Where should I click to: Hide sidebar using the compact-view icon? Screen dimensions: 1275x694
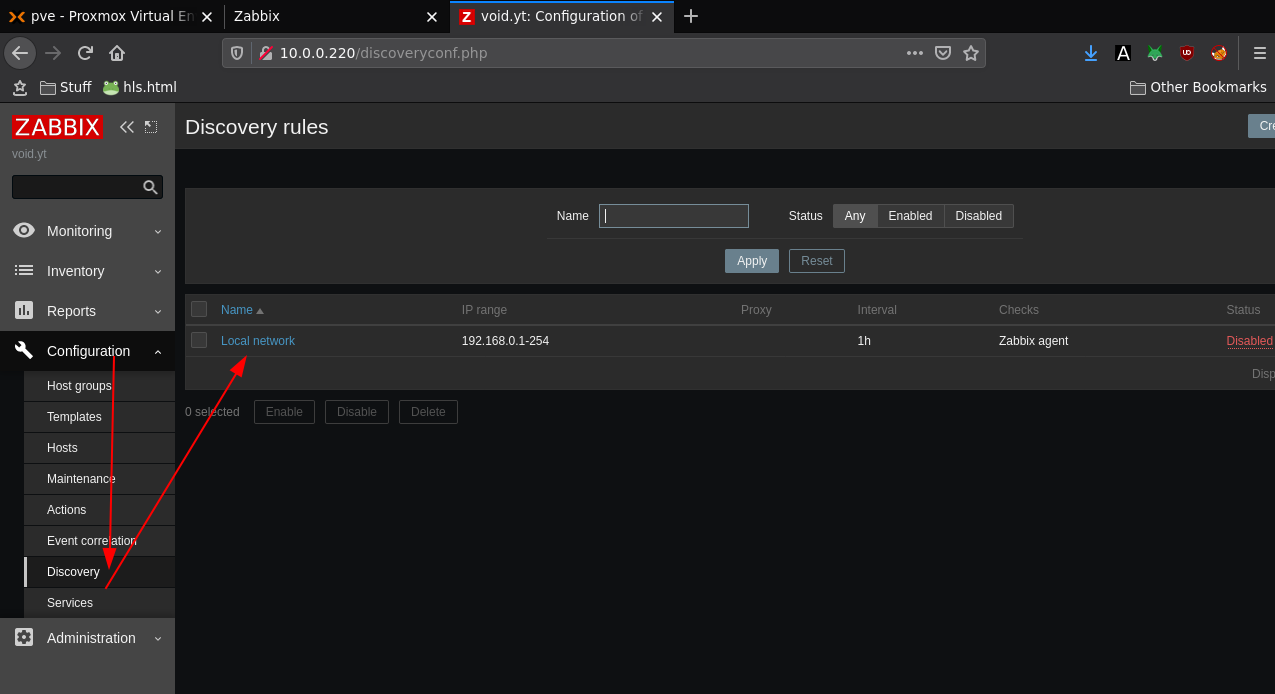point(151,127)
